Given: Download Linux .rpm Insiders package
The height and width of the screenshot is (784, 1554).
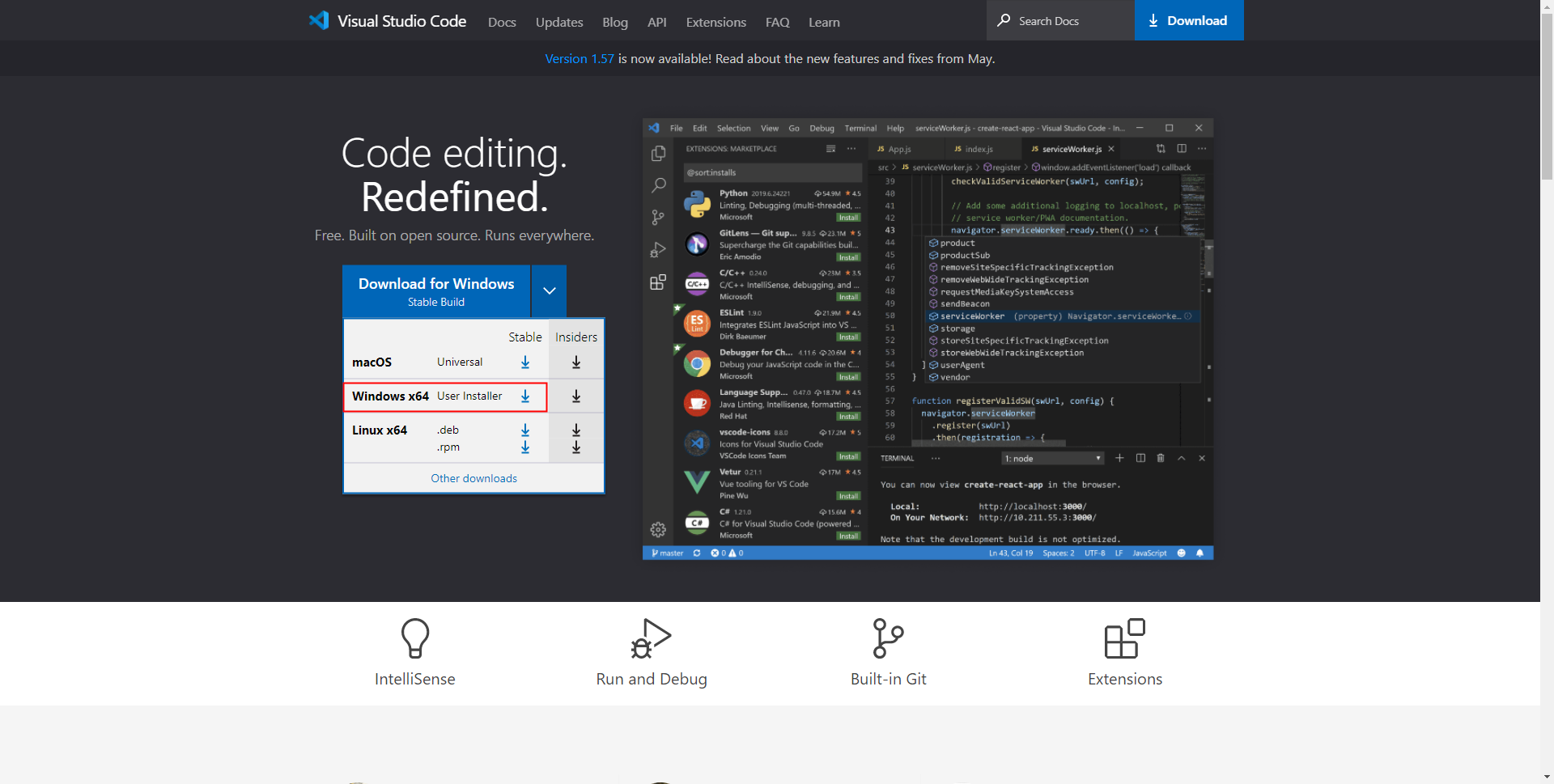Looking at the screenshot, I should (x=576, y=447).
